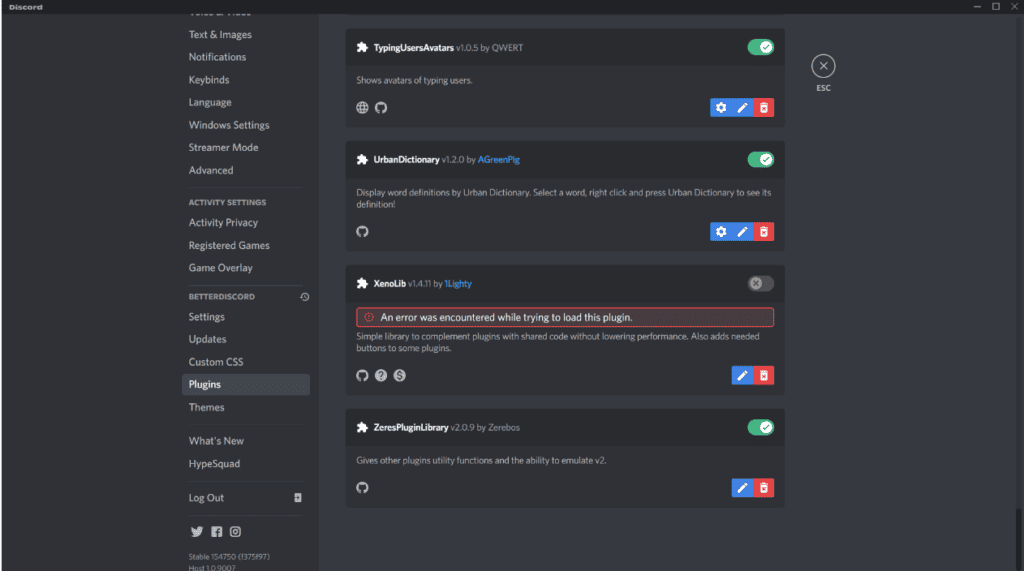Delete the ZeresPluginLibrary plugin
Screen dimensions: 1024x571
pyautogui.click(x=763, y=488)
